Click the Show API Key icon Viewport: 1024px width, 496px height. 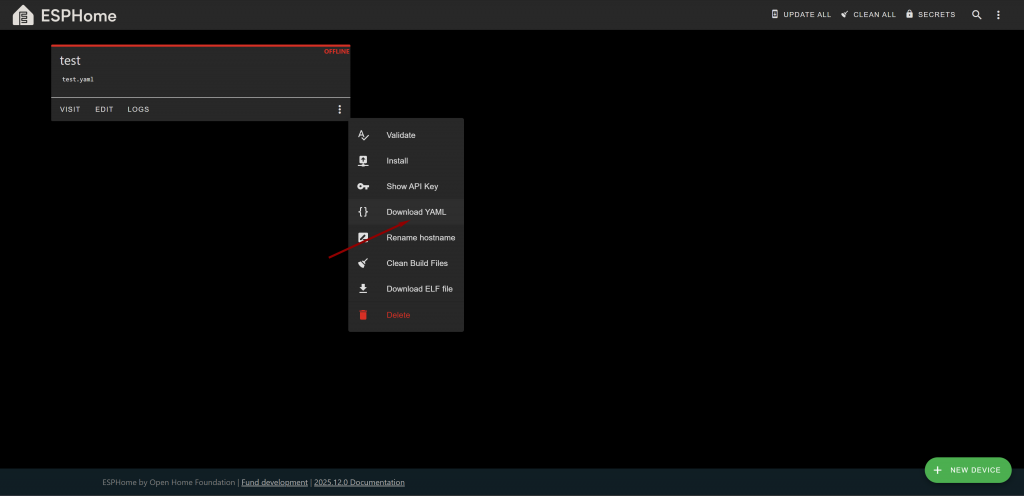(x=363, y=187)
